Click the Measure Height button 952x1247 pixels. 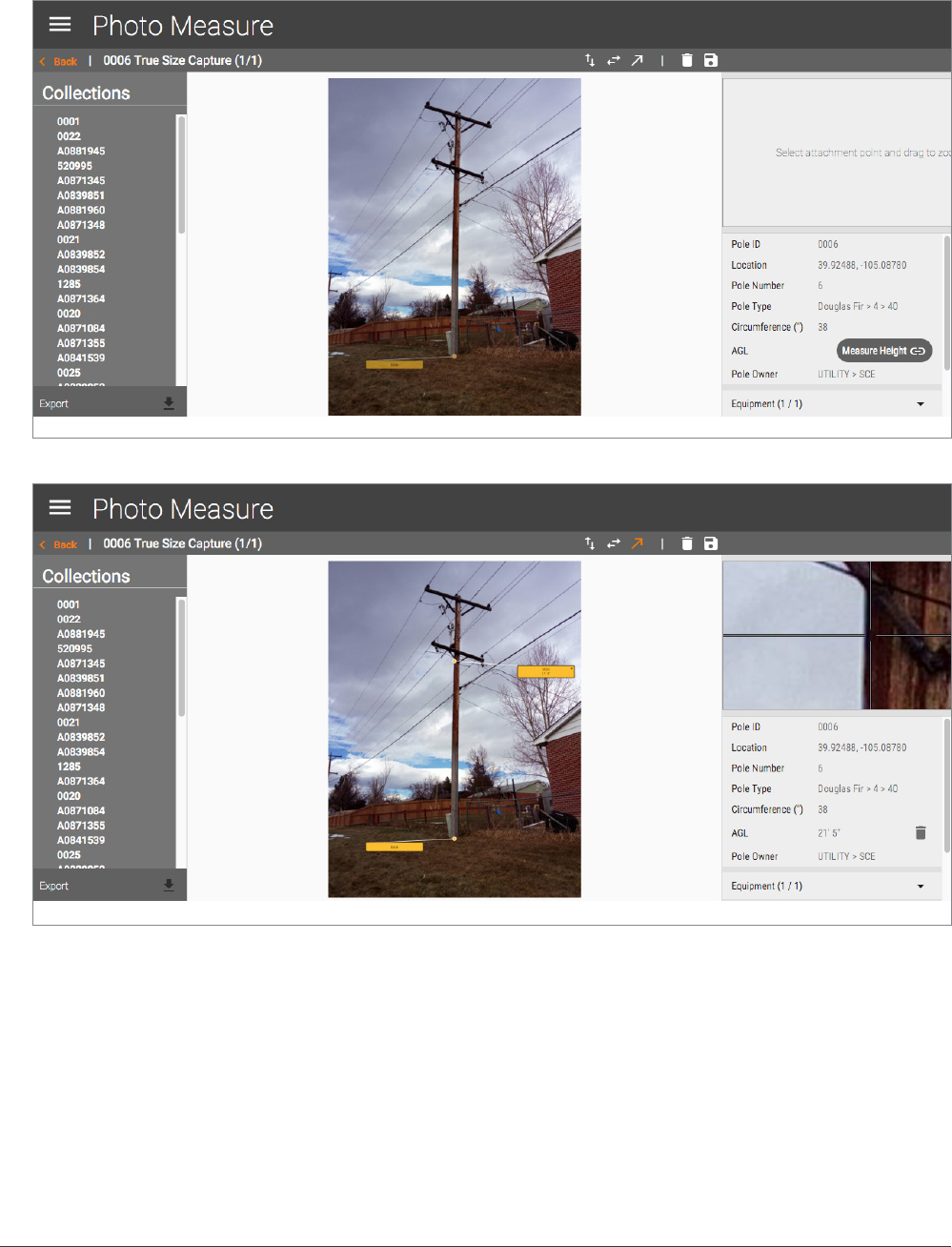click(x=884, y=351)
